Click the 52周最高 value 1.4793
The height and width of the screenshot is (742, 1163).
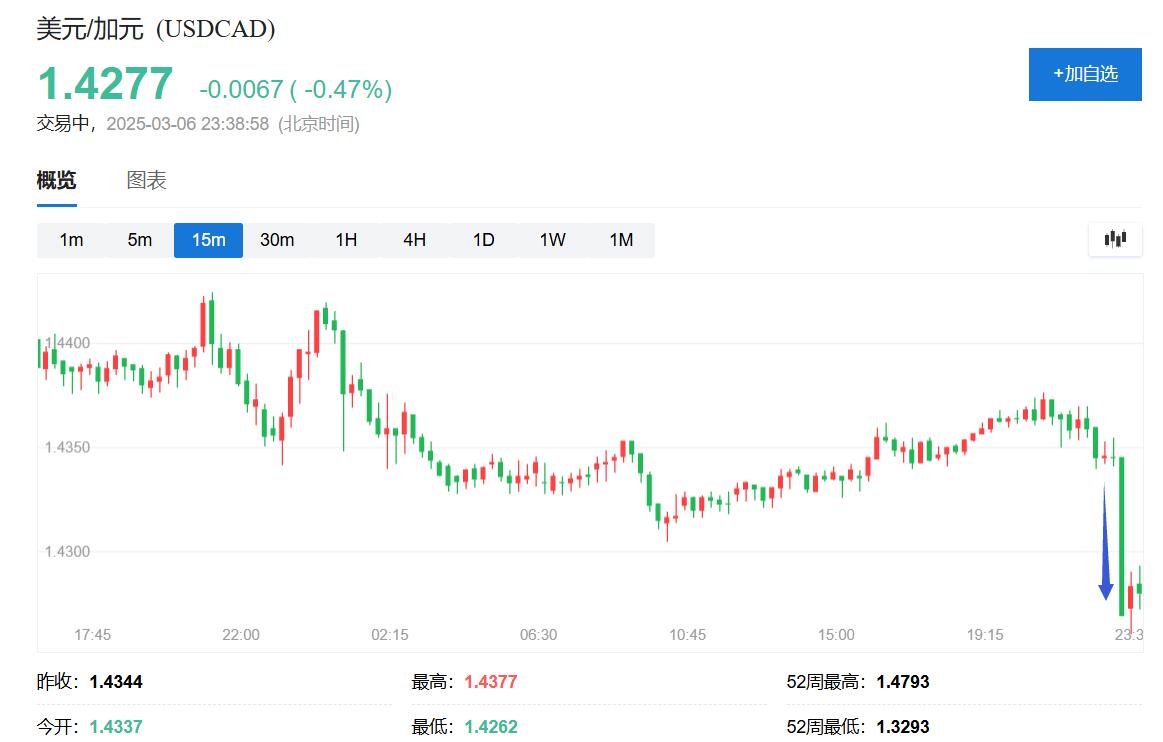903,682
